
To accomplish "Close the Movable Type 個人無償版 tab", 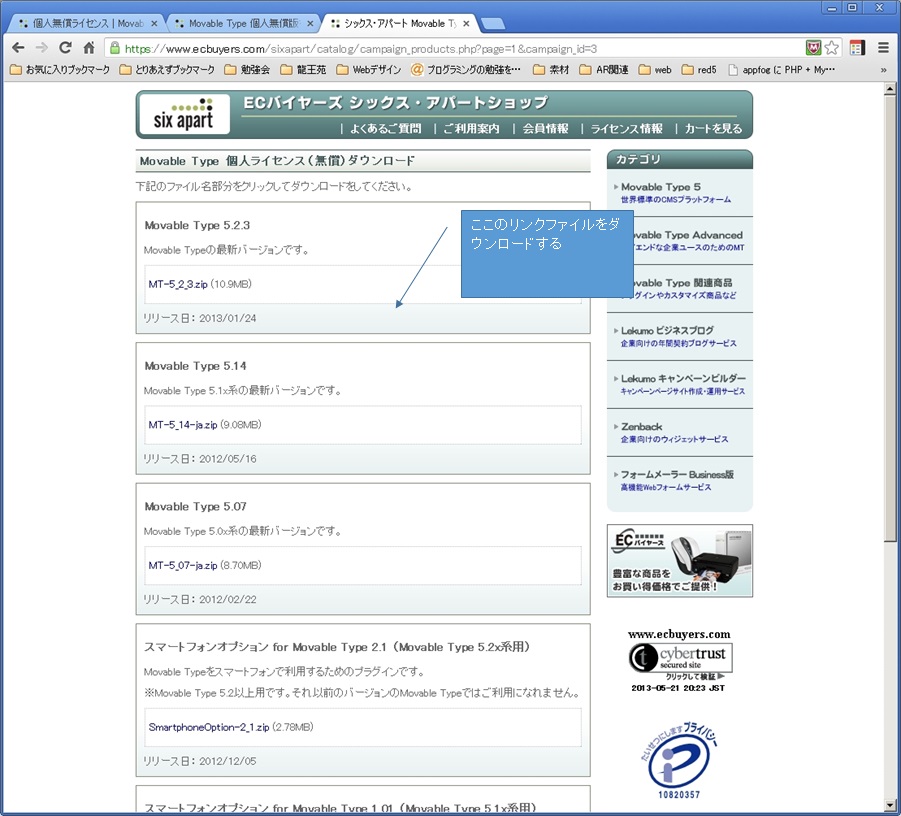I will tap(310, 24).
